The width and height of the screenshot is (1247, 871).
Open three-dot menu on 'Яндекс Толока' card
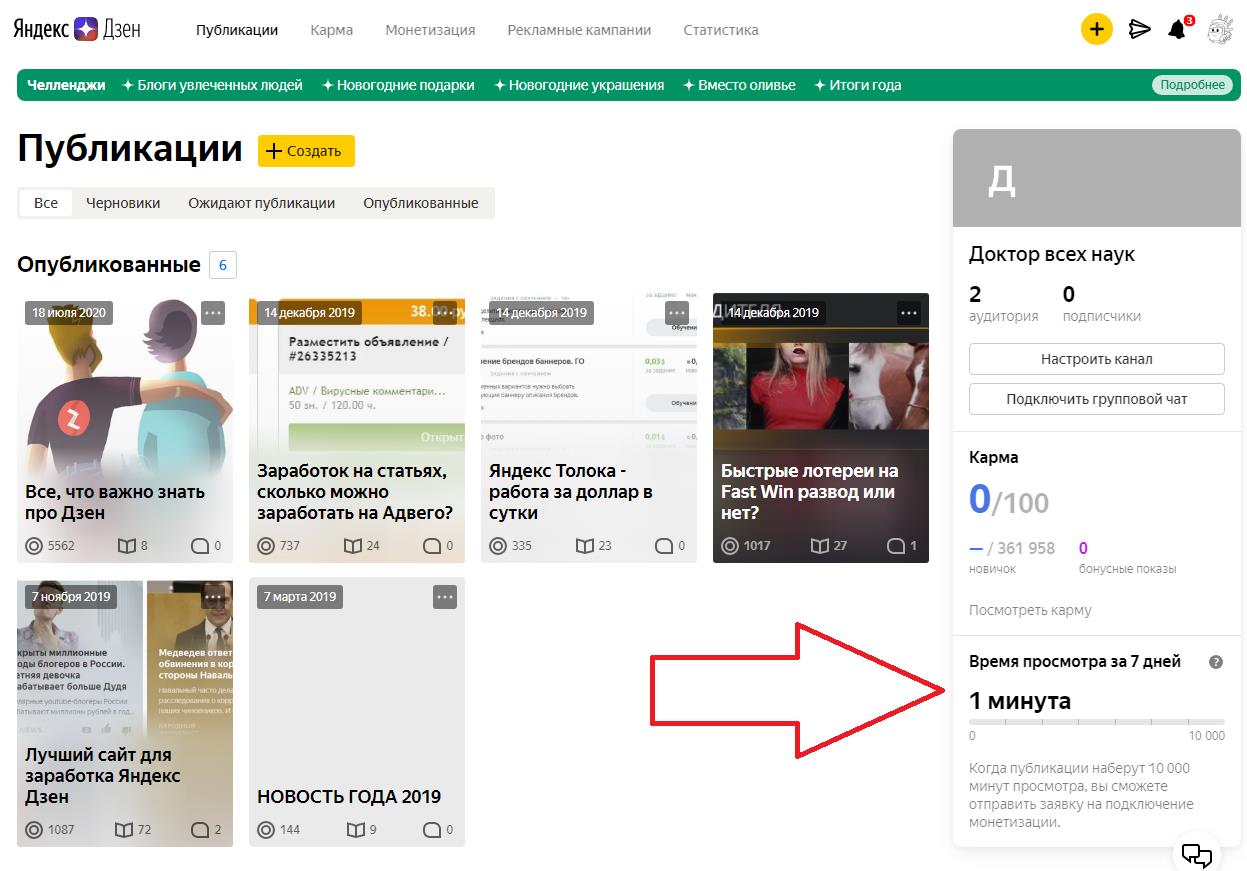[x=677, y=313]
